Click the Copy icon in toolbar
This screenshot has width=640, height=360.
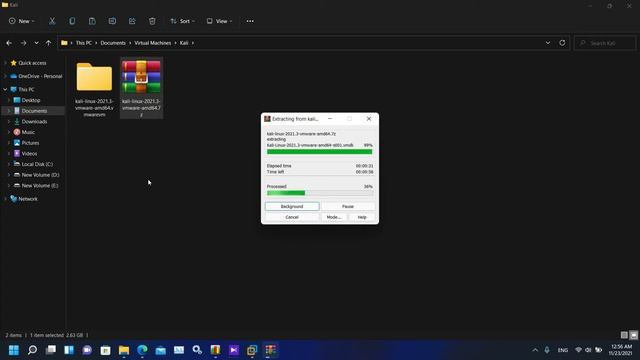pyautogui.click(x=72, y=21)
